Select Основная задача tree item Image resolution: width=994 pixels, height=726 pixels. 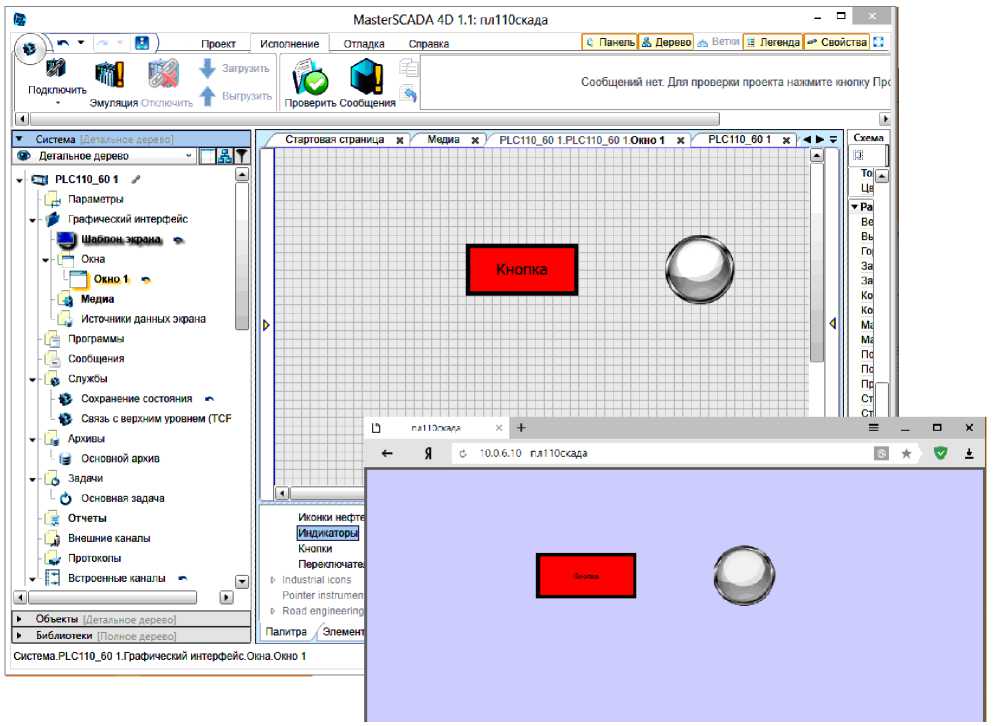(x=122, y=498)
